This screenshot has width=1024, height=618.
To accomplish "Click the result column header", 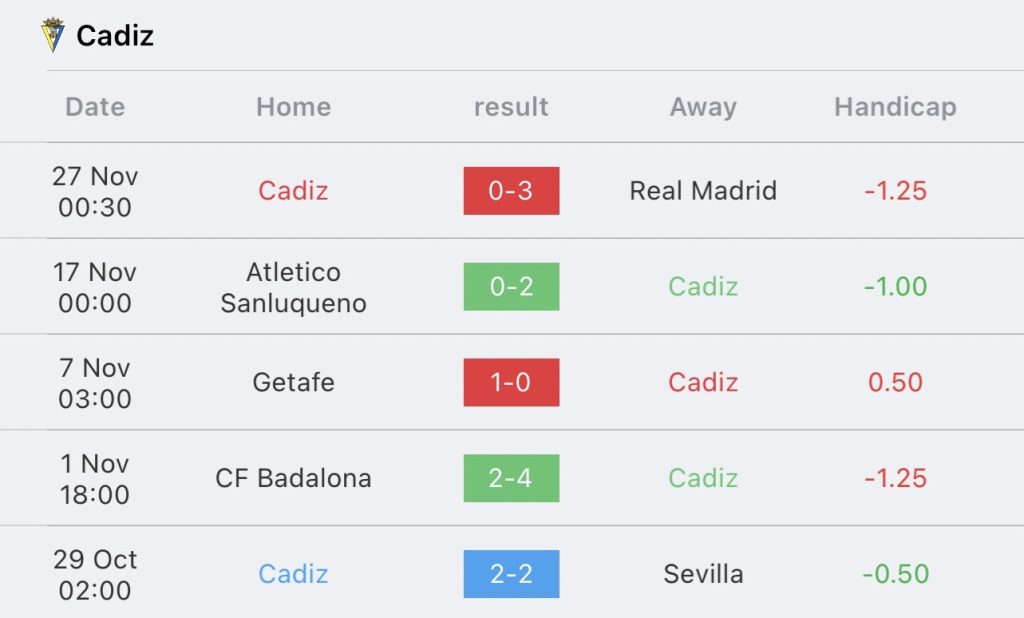I will coord(511,106).
